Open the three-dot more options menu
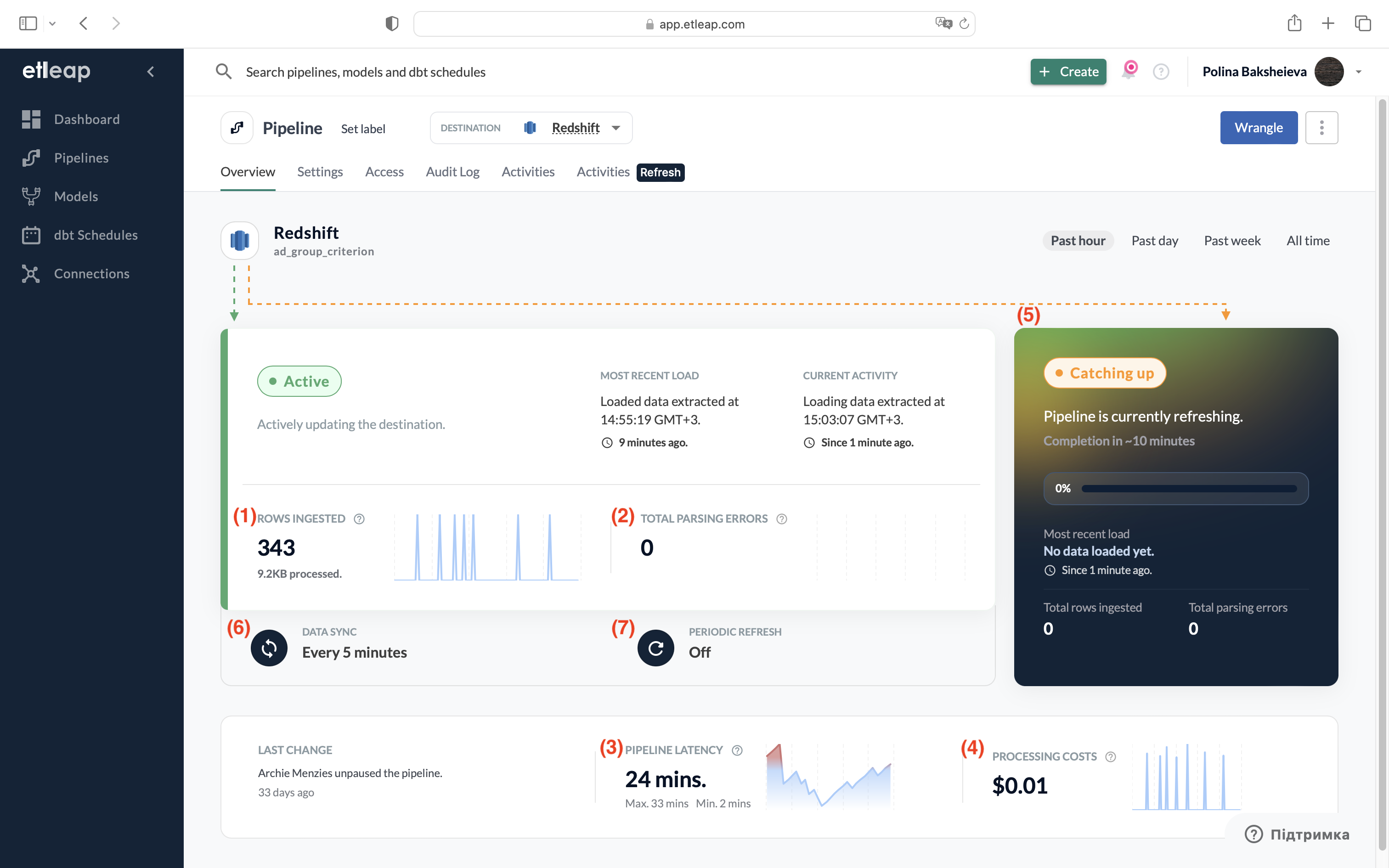 tap(1321, 128)
